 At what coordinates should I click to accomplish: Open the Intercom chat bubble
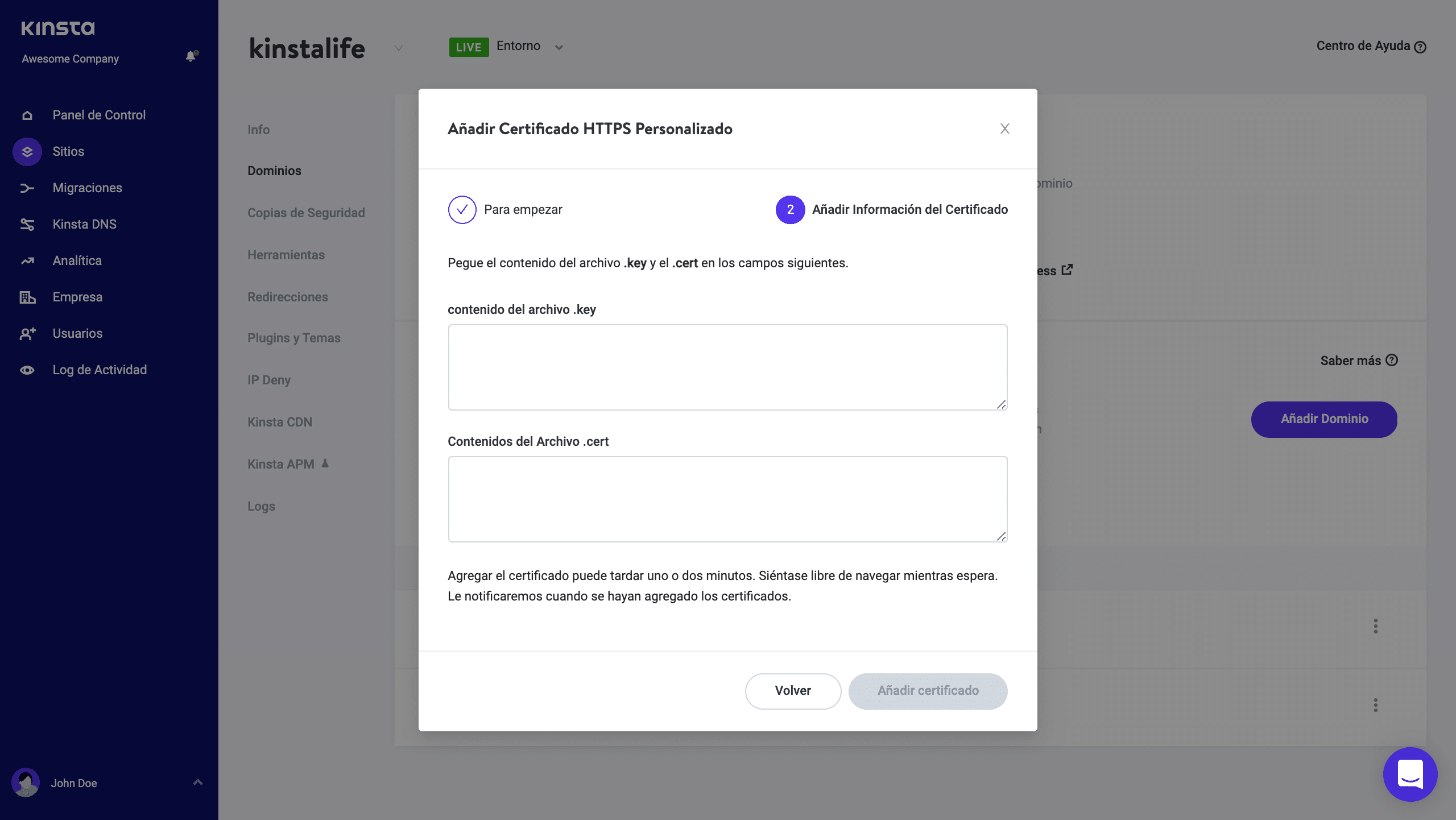[x=1410, y=774]
